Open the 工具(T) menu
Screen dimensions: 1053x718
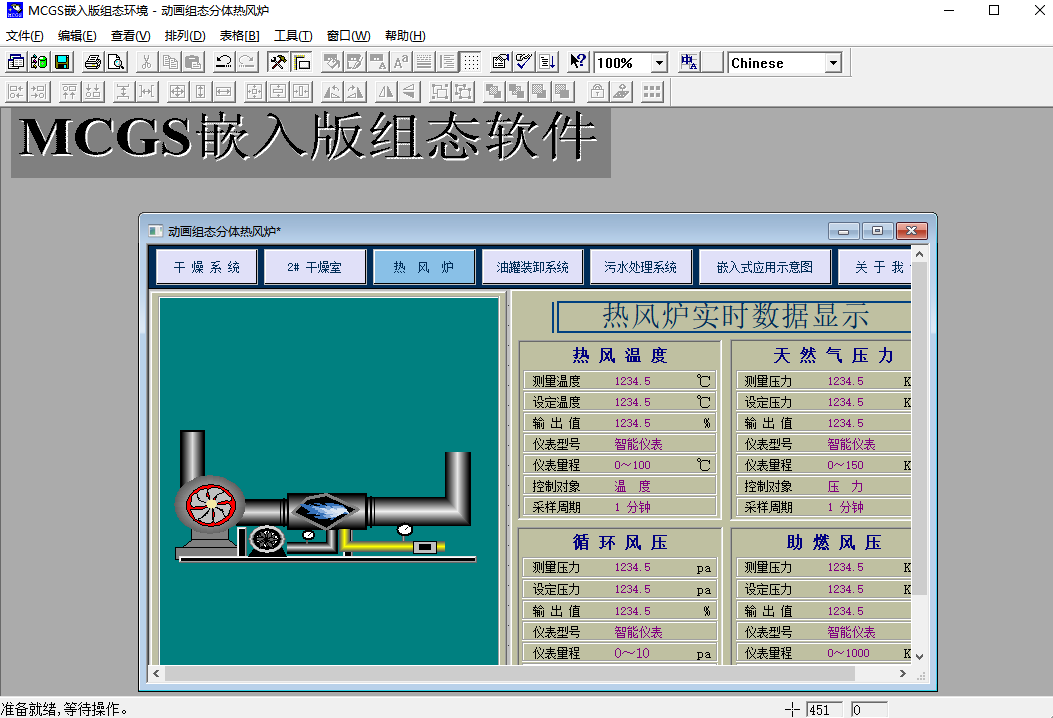coord(293,36)
